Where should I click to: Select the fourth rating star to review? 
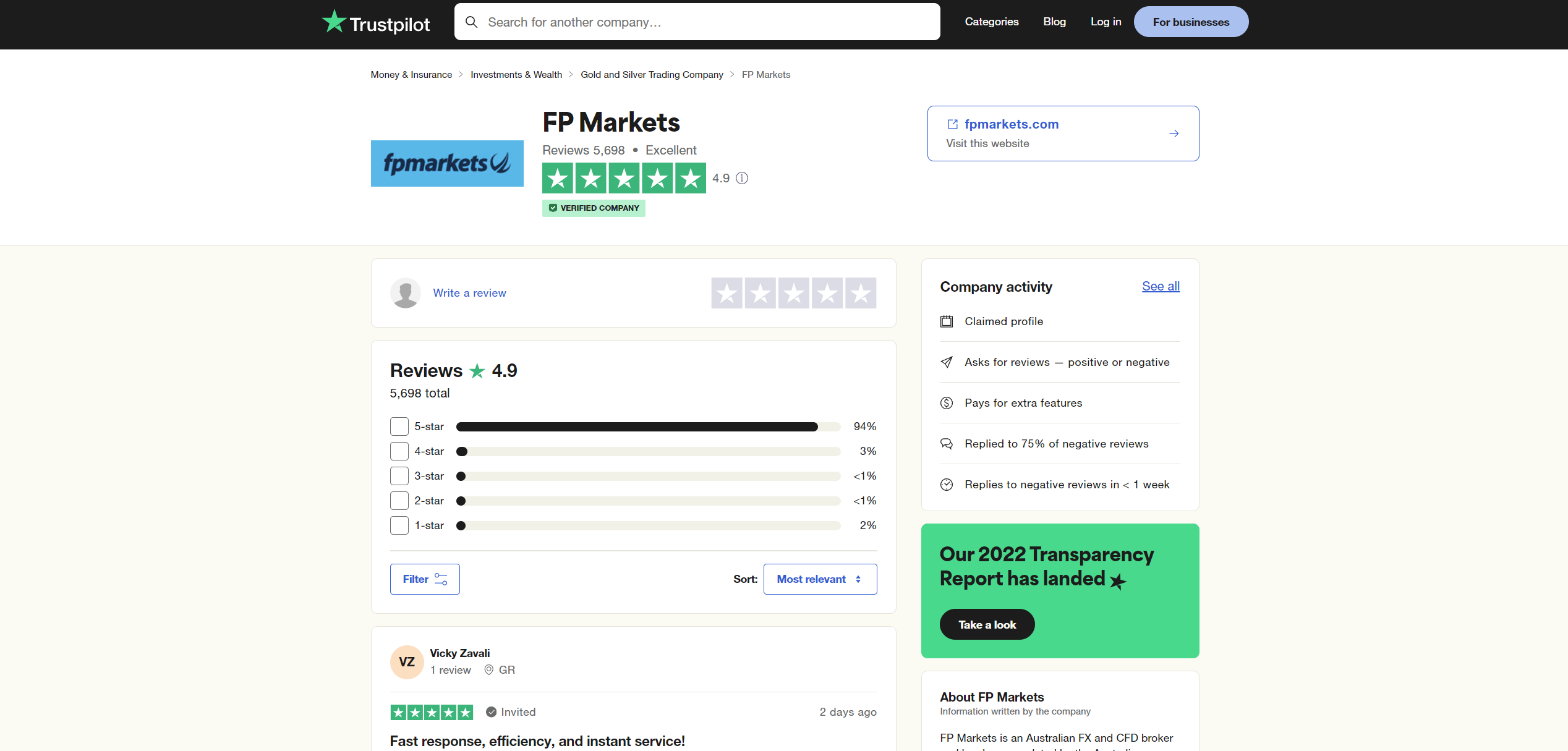[x=827, y=293]
